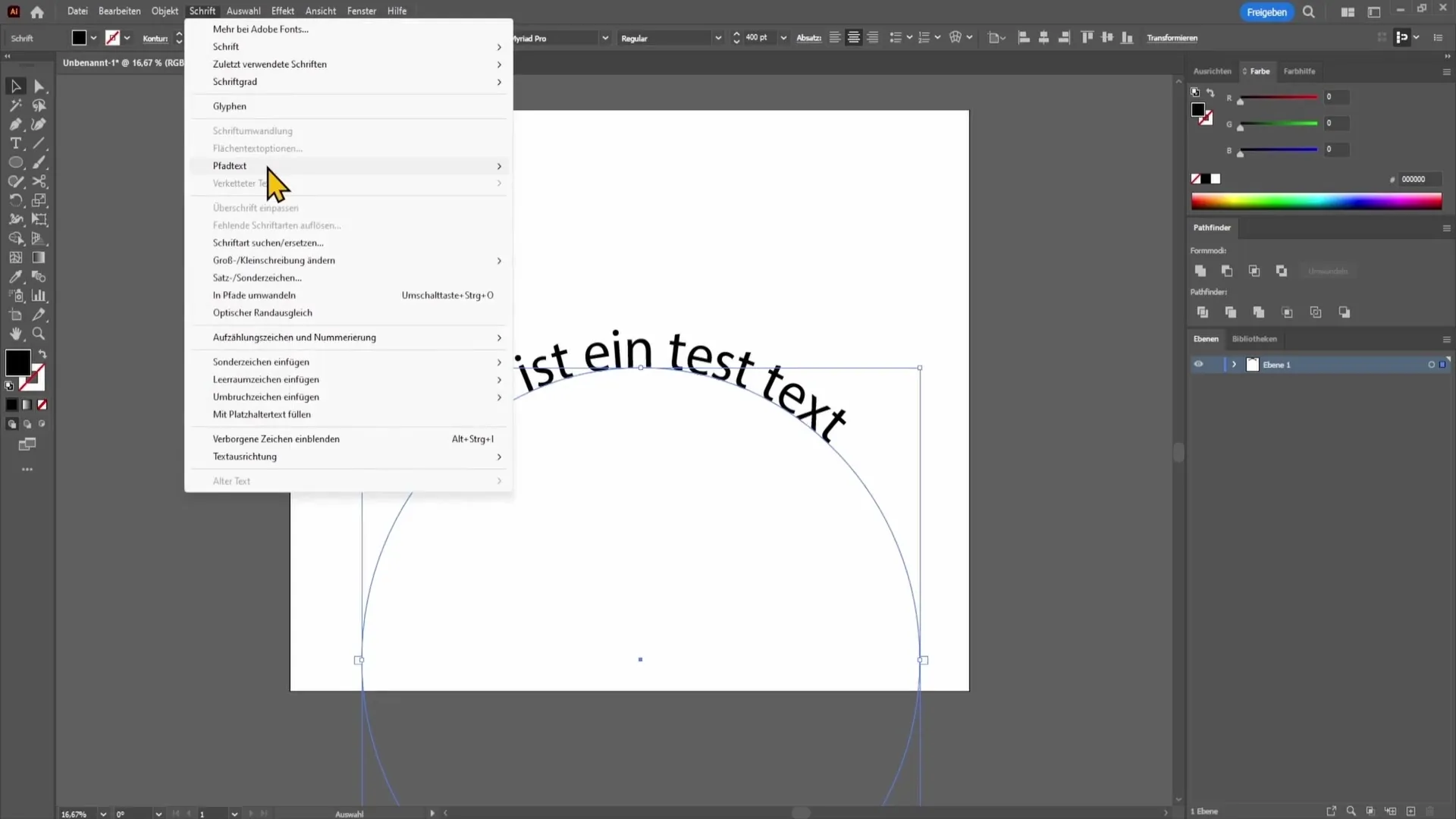Open the Farbe panel options menu
Image resolution: width=1456 pixels, height=819 pixels.
(1446, 72)
